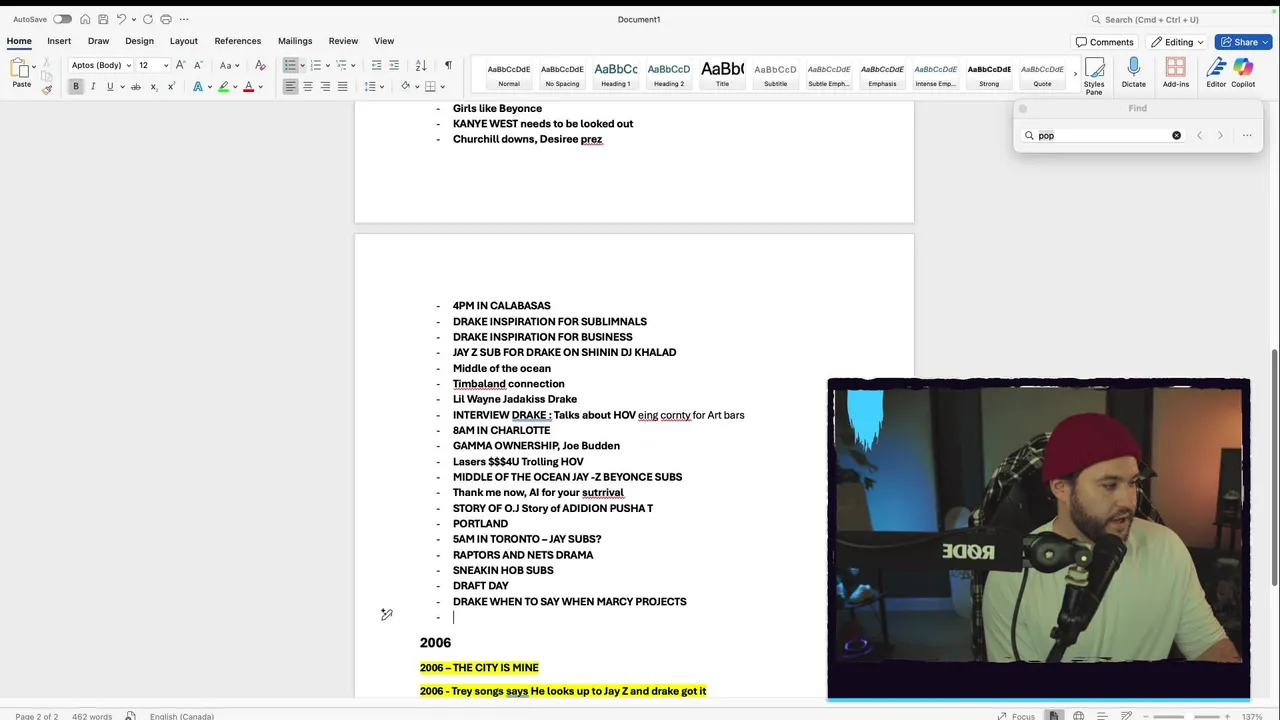Open the shading paint bucket

[x=405, y=87]
